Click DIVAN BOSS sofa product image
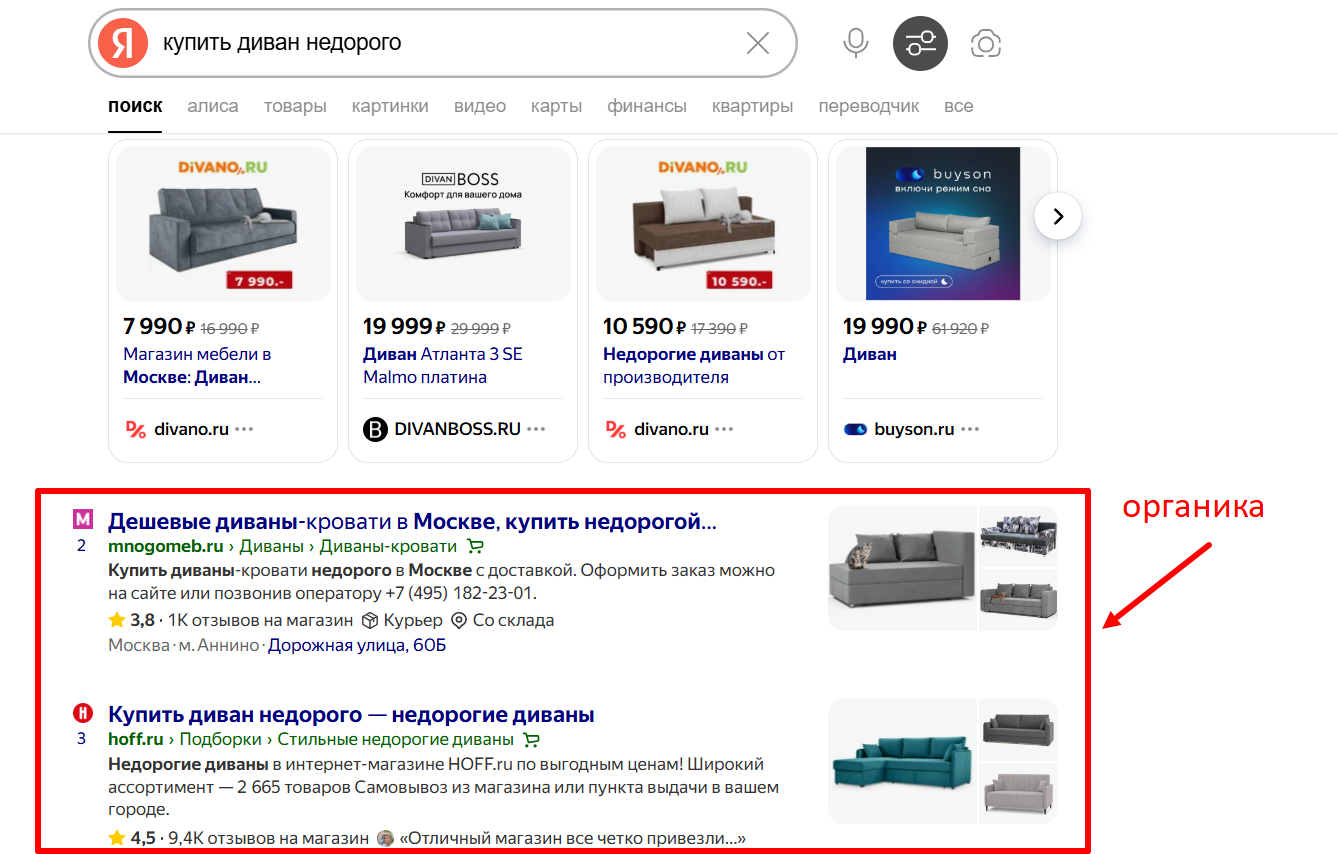This screenshot has width=1338, height=854. pyautogui.click(x=463, y=224)
